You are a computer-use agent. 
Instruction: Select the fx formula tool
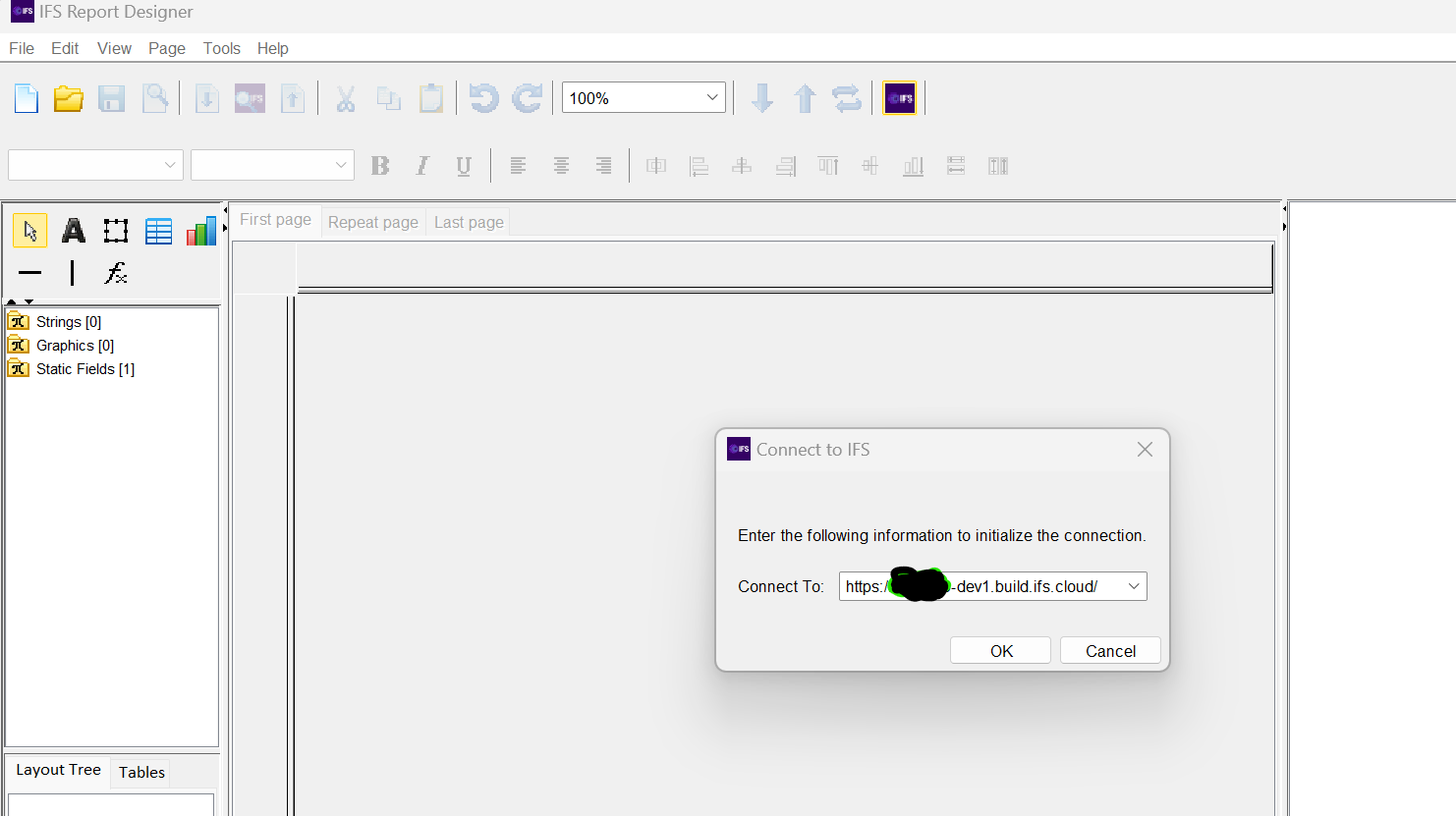coord(116,273)
